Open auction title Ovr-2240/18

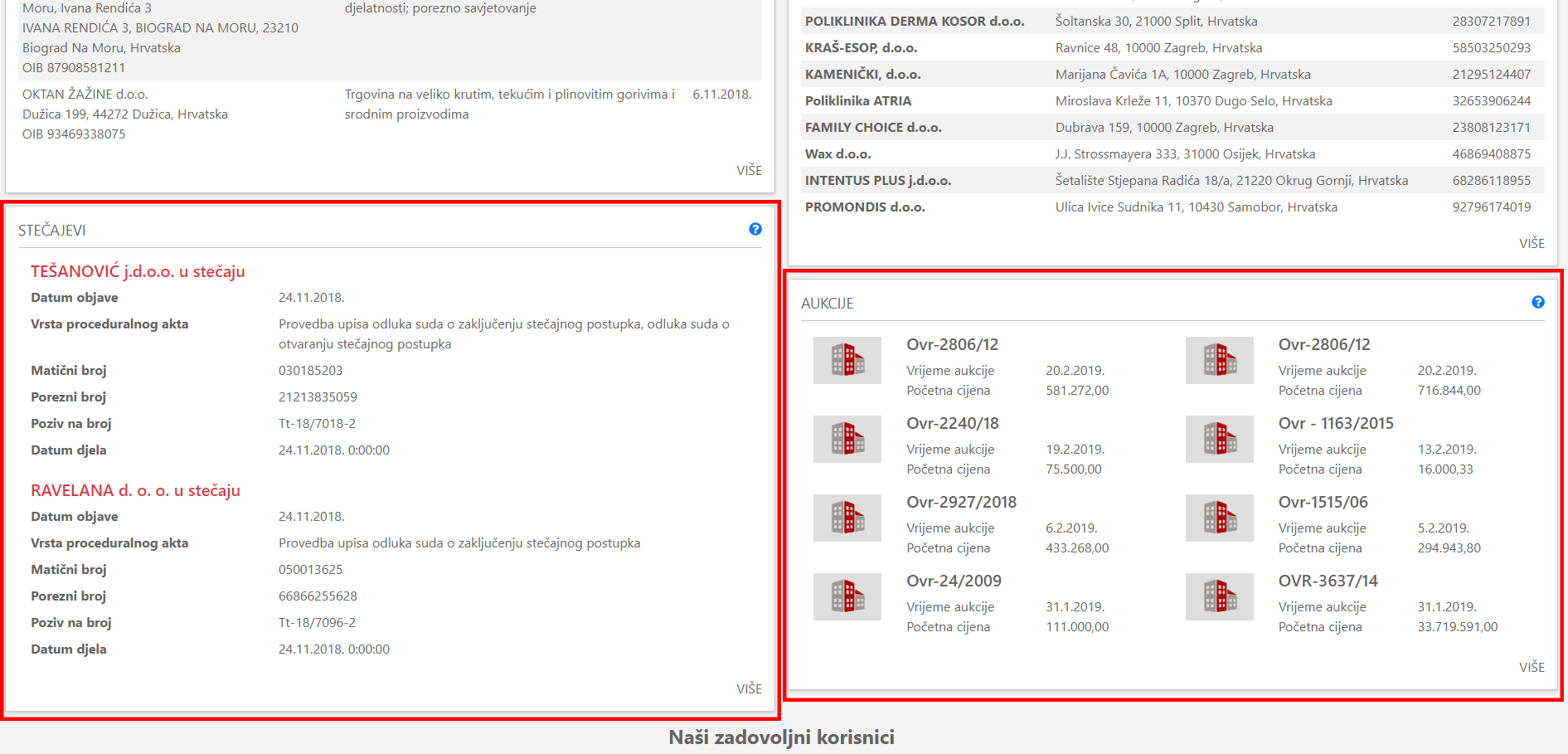click(x=953, y=423)
